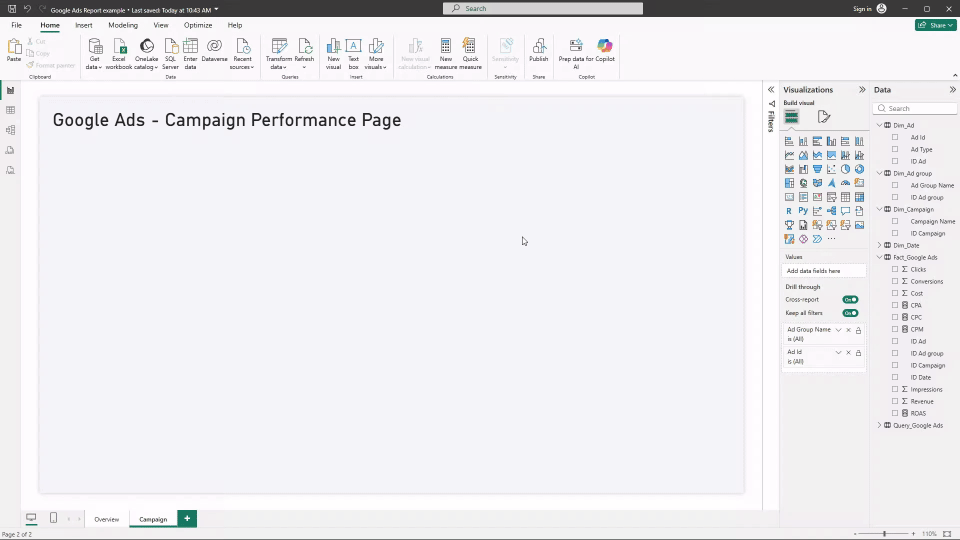Viewport: 960px width, 540px height.
Task: Create a New measure
Action: (x=446, y=54)
